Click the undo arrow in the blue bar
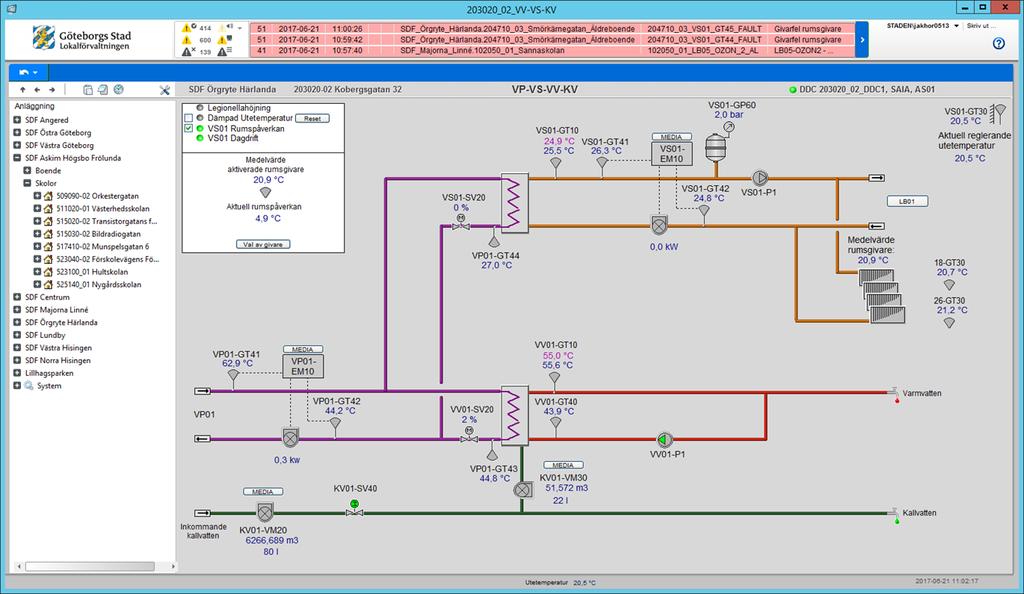The height and width of the screenshot is (594, 1024). (x=24, y=72)
